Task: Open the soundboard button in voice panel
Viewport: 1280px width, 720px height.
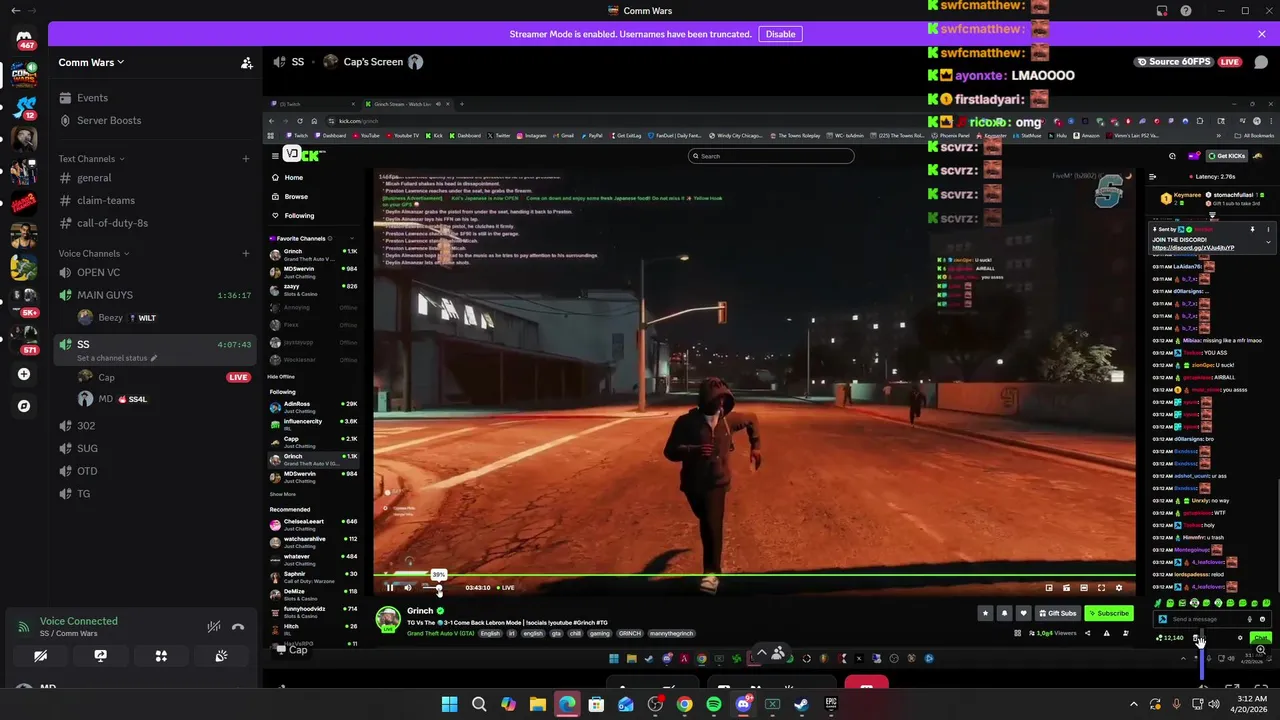Action: point(221,656)
